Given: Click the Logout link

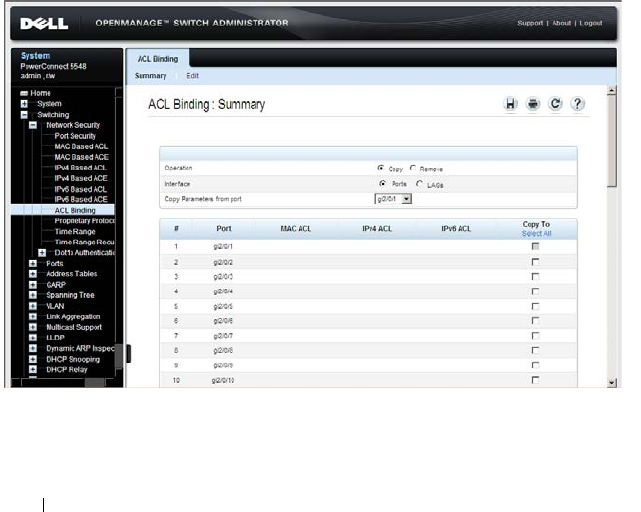Looking at the screenshot, I should (591, 23).
